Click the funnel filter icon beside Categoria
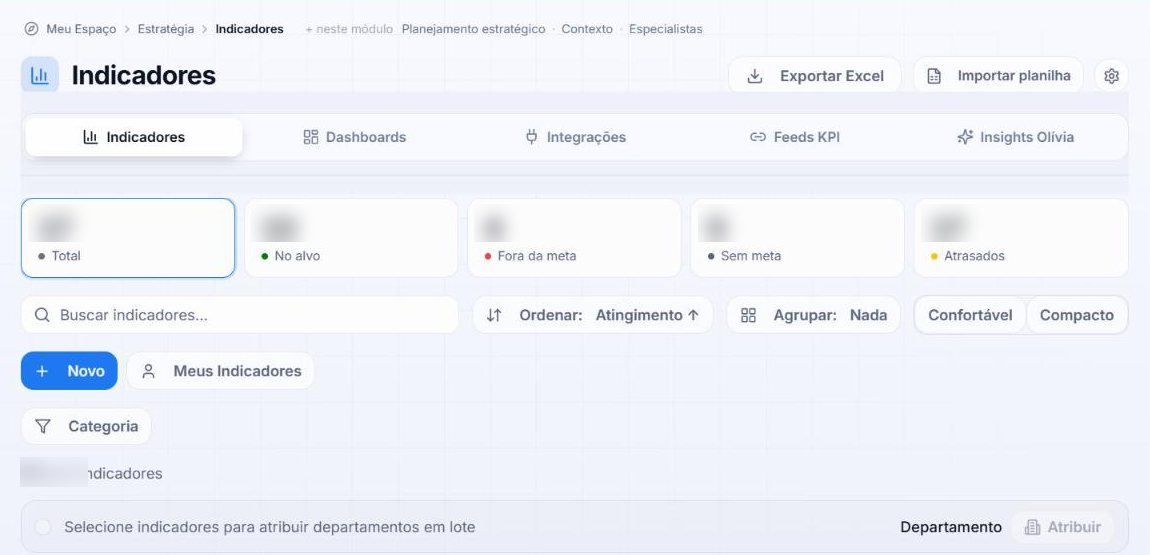 point(43,426)
